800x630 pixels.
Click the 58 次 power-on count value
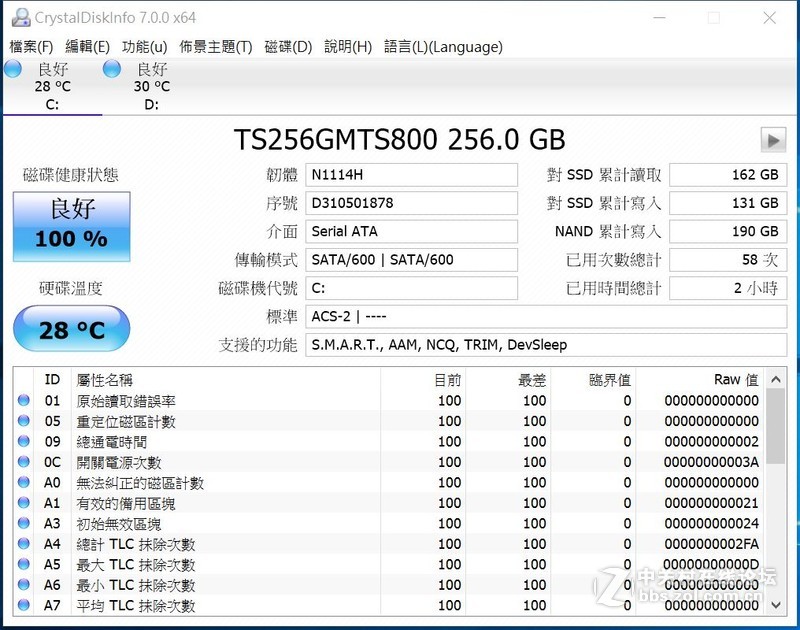[x=728, y=260]
